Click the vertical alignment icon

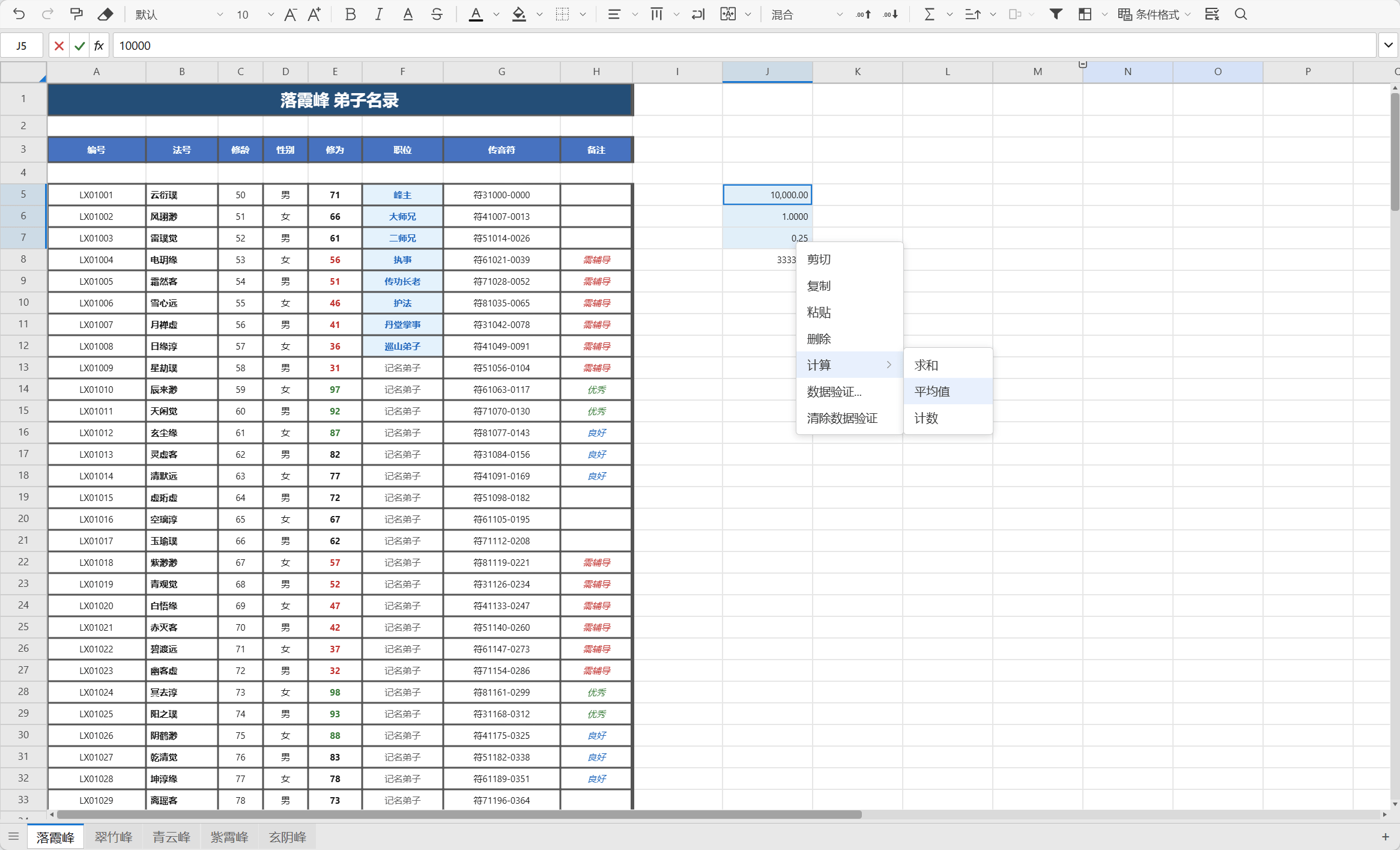(656, 14)
